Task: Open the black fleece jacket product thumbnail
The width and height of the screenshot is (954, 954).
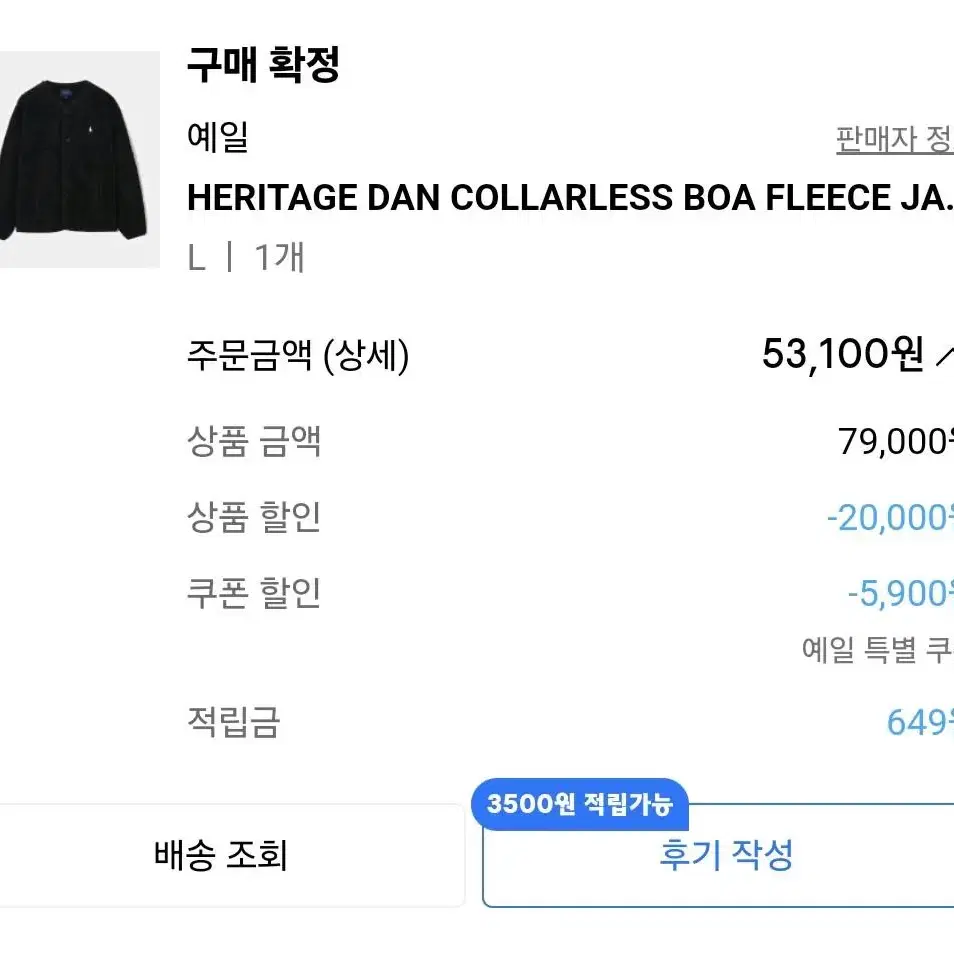Action: (x=80, y=159)
